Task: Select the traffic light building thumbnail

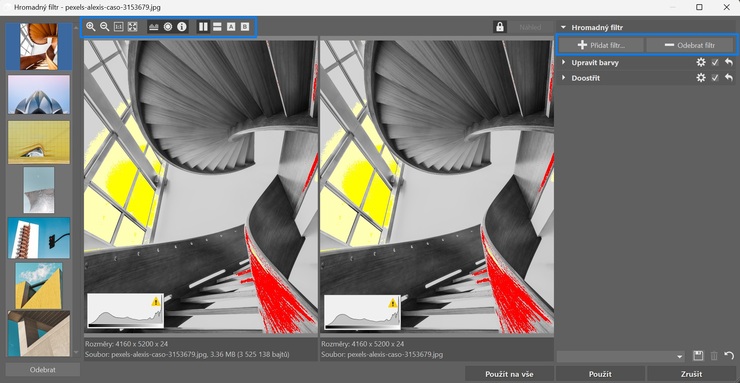Action: (x=39, y=238)
